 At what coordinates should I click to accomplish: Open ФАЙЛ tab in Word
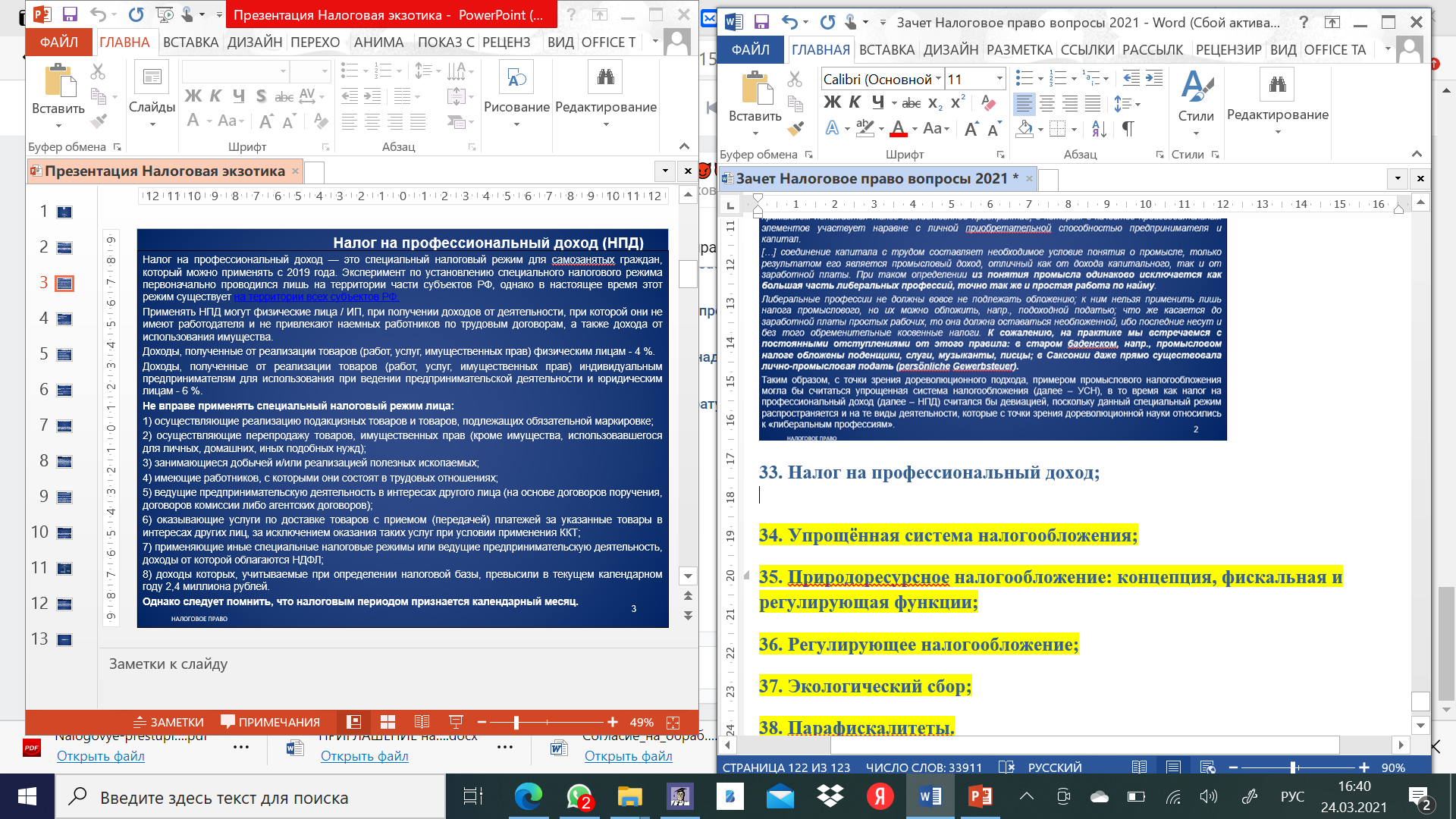click(x=750, y=50)
